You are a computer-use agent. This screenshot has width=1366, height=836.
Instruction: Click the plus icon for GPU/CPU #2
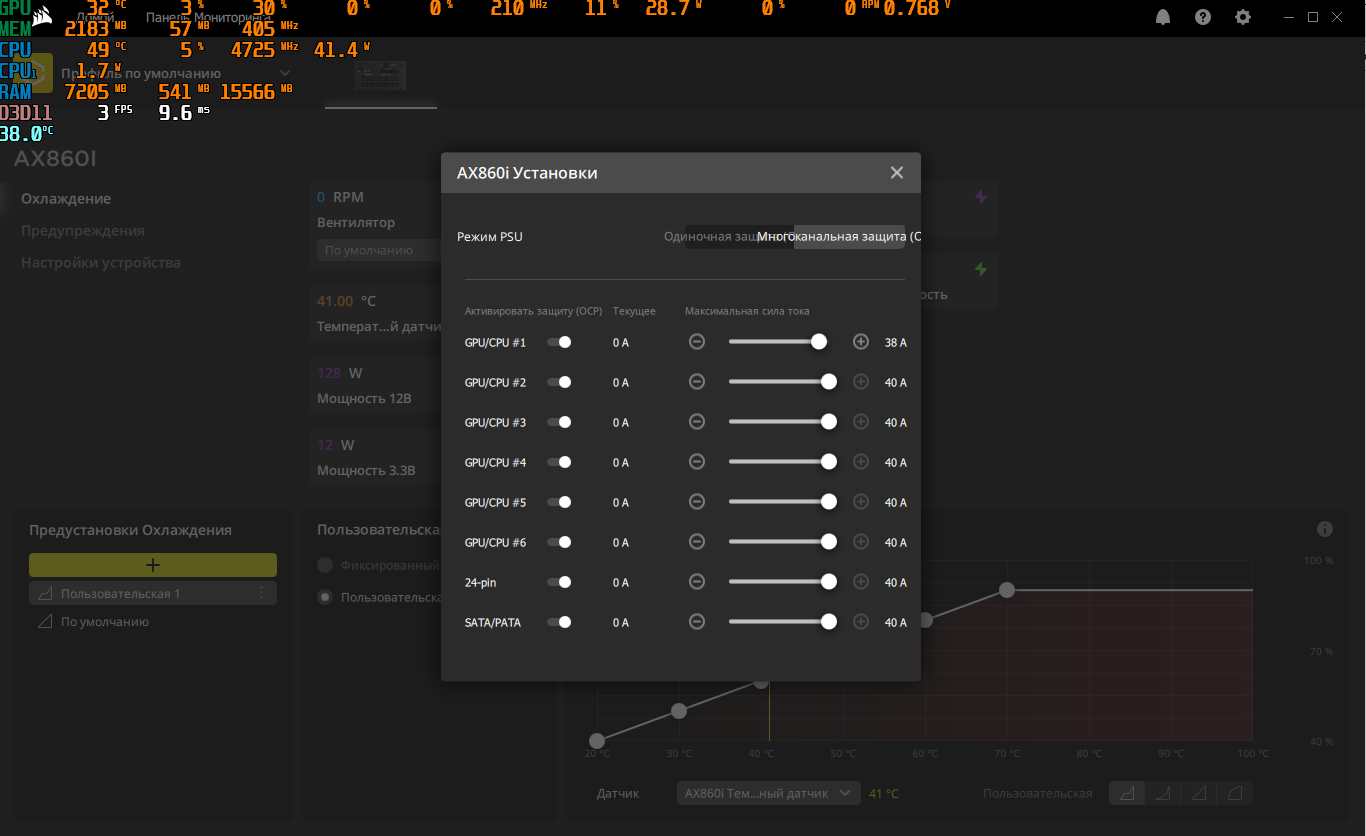pyautogui.click(x=861, y=382)
